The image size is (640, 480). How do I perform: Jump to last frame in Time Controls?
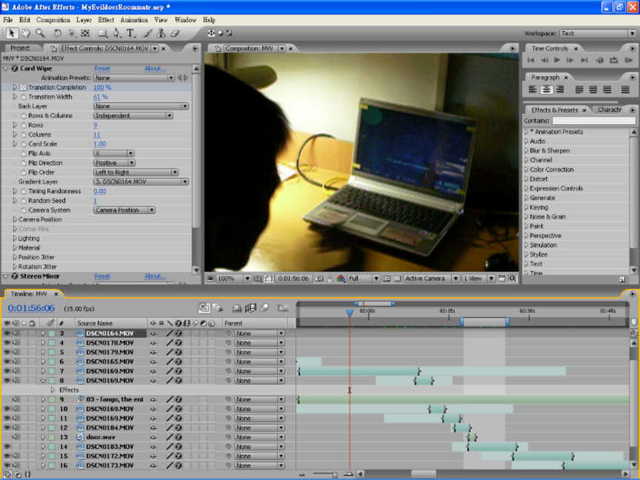(x=585, y=60)
